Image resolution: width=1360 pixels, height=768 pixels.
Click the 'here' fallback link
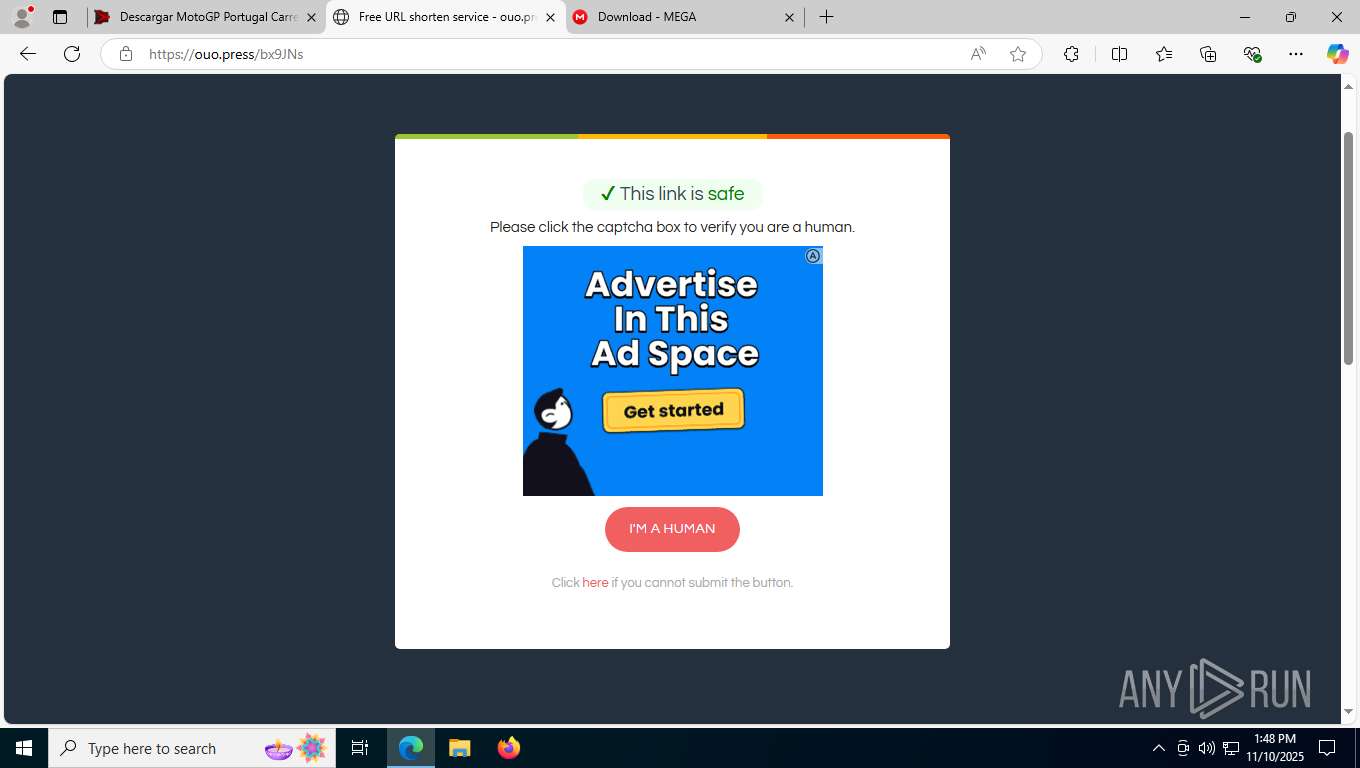595,583
